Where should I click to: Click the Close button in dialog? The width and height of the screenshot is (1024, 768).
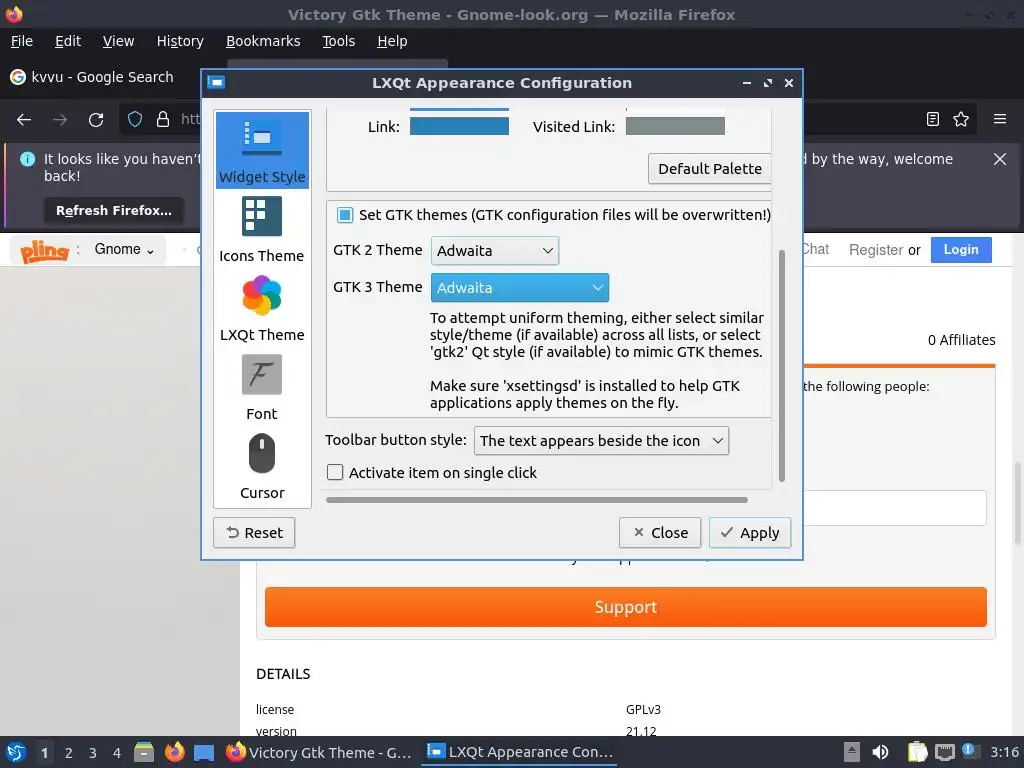660,533
